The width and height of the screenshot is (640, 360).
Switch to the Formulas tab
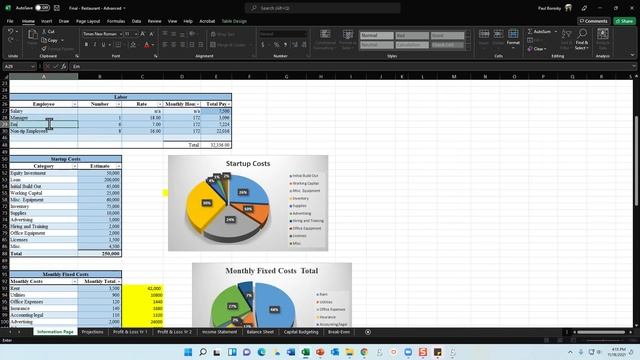coord(116,21)
